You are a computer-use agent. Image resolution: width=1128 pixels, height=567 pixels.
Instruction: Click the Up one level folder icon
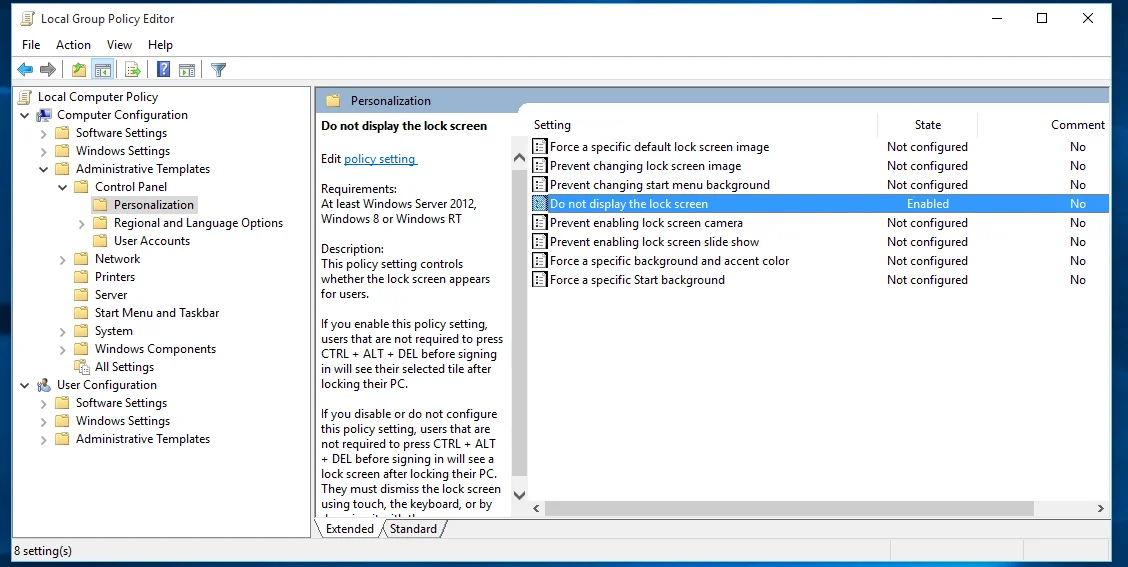tap(78, 70)
